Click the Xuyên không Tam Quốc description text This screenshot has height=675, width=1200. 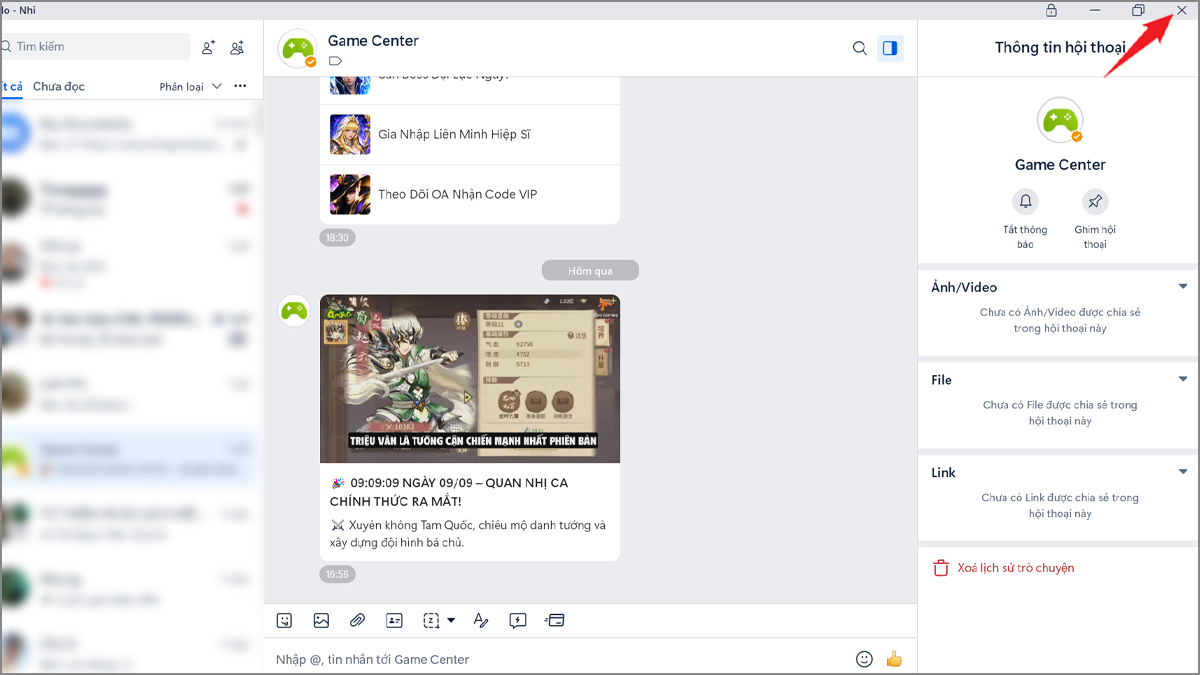coord(468,533)
